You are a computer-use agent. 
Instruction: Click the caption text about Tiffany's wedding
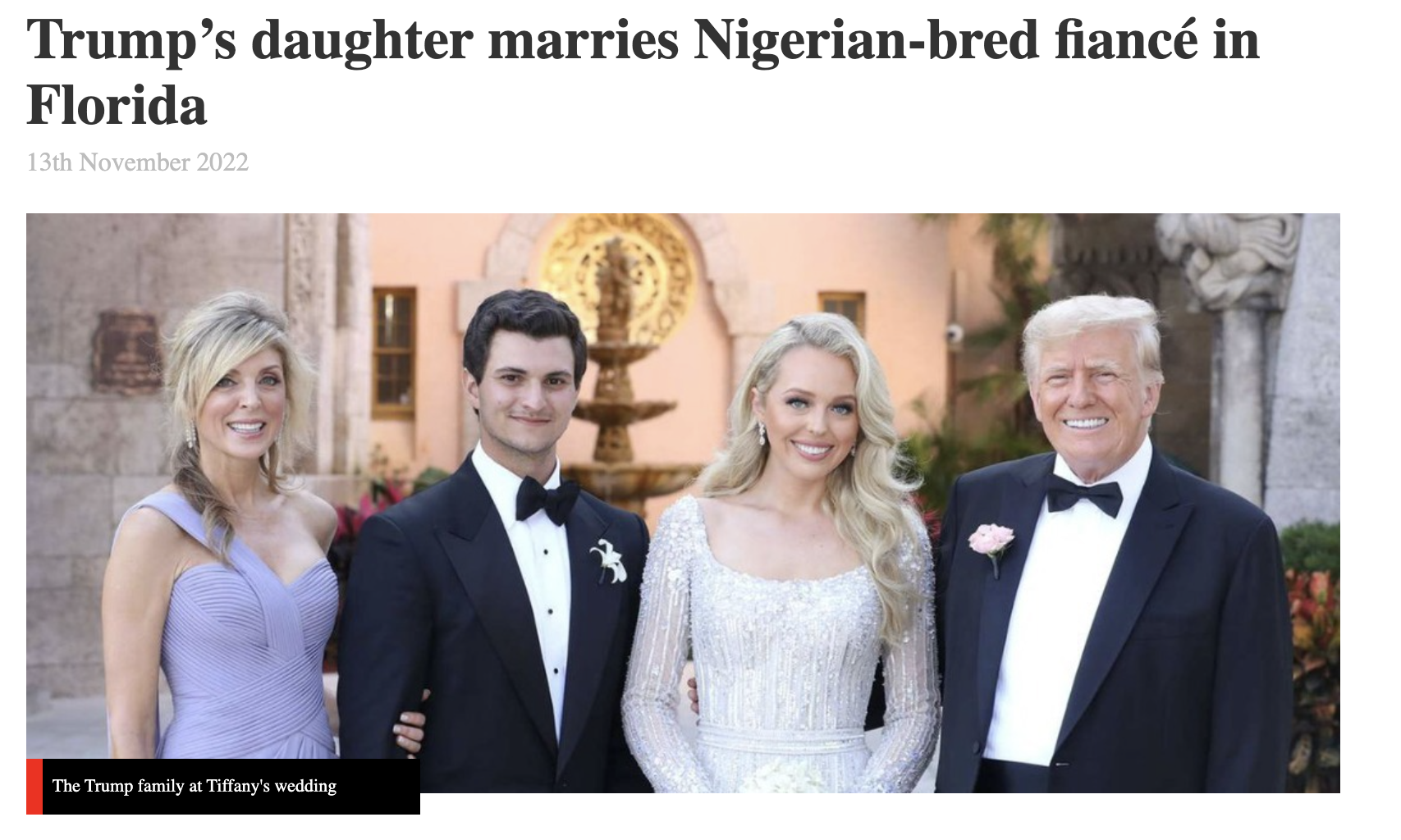pos(195,786)
